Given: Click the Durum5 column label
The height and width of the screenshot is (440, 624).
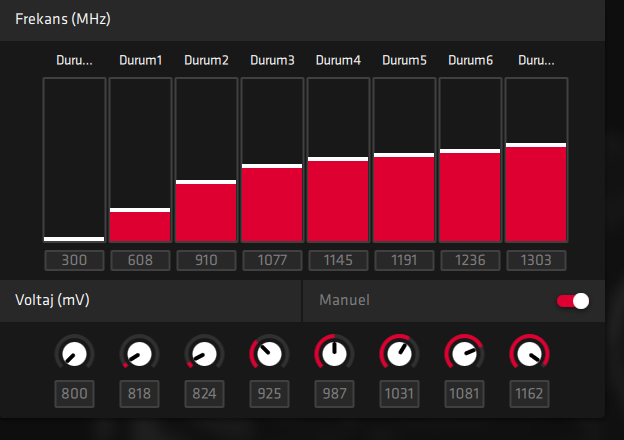Looking at the screenshot, I should coord(404,60).
